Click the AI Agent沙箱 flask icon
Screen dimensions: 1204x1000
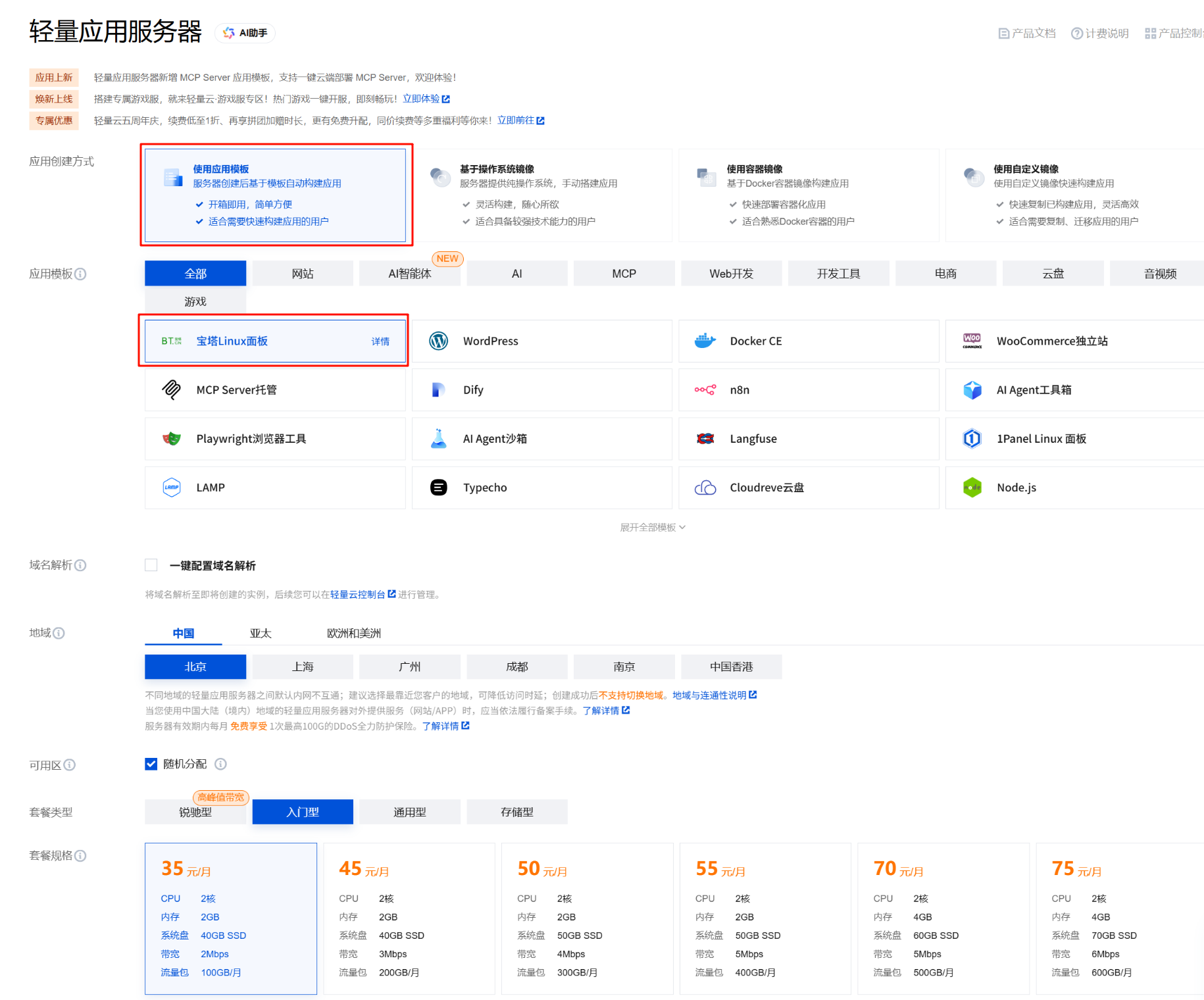[439, 438]
